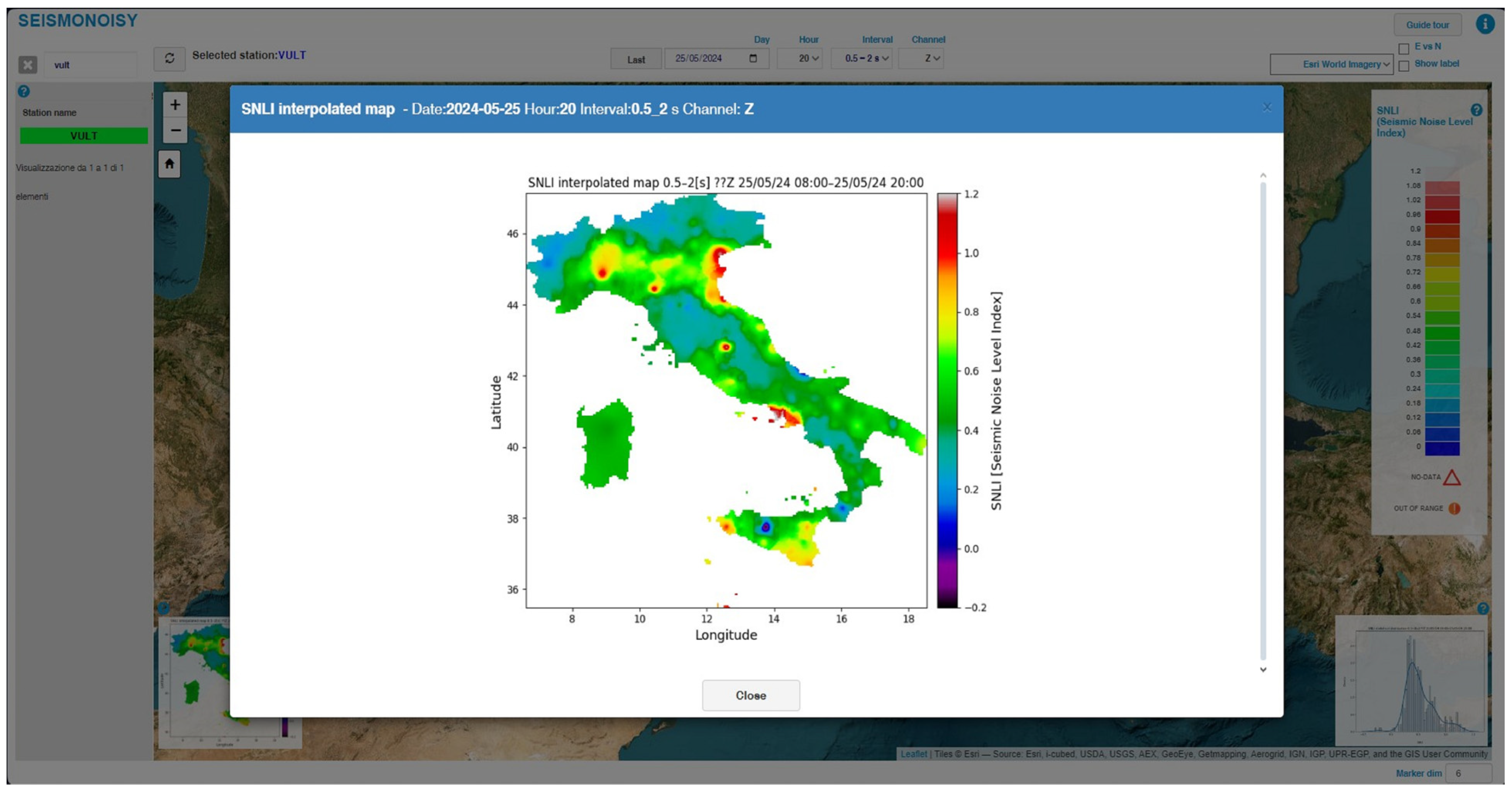Open the calendar picker in date field
This screenshot has height=790, width=1512.
pyautogui.click(x=753, y=58)
